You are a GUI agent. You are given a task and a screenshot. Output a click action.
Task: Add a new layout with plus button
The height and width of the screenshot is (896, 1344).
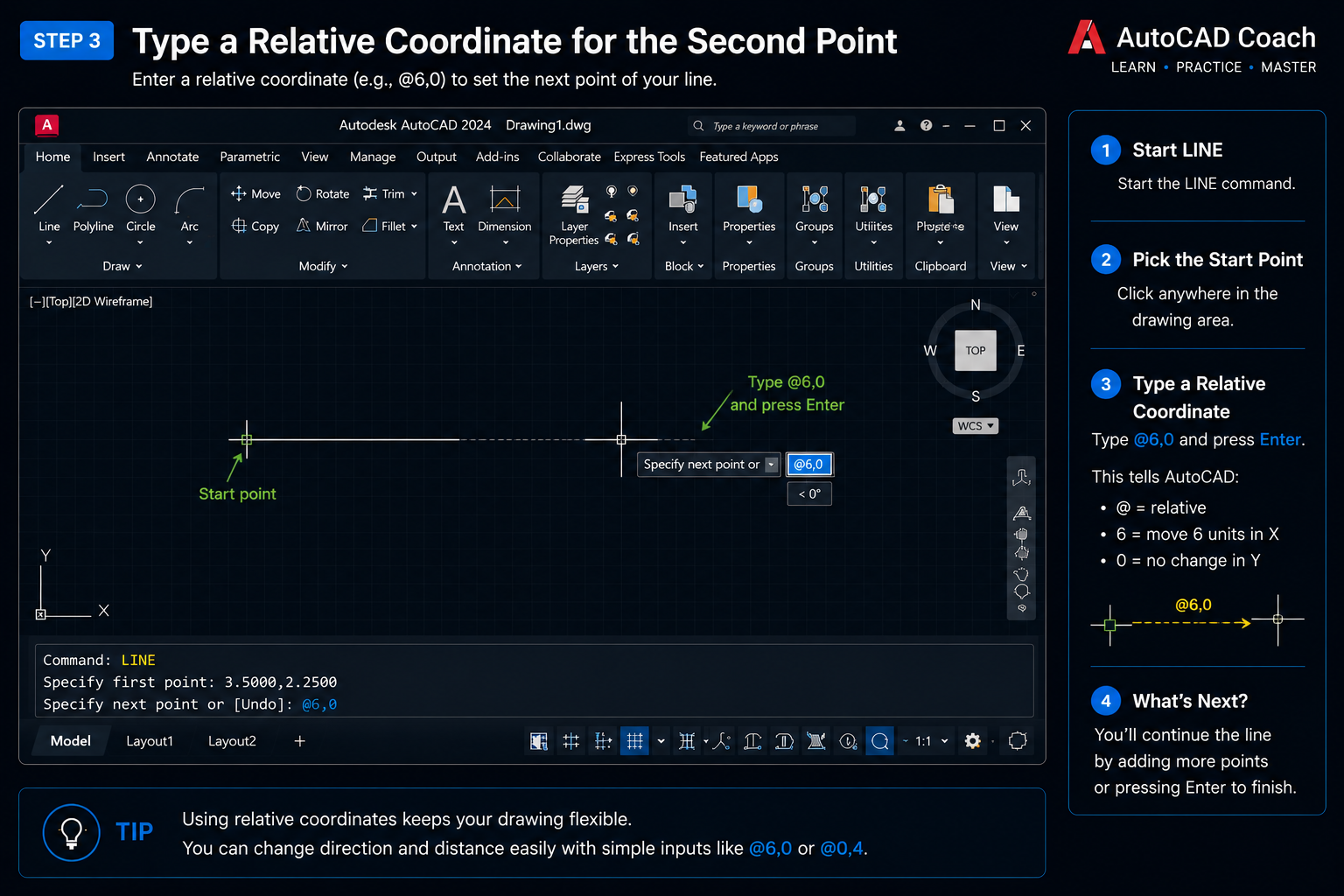(299, 741)
